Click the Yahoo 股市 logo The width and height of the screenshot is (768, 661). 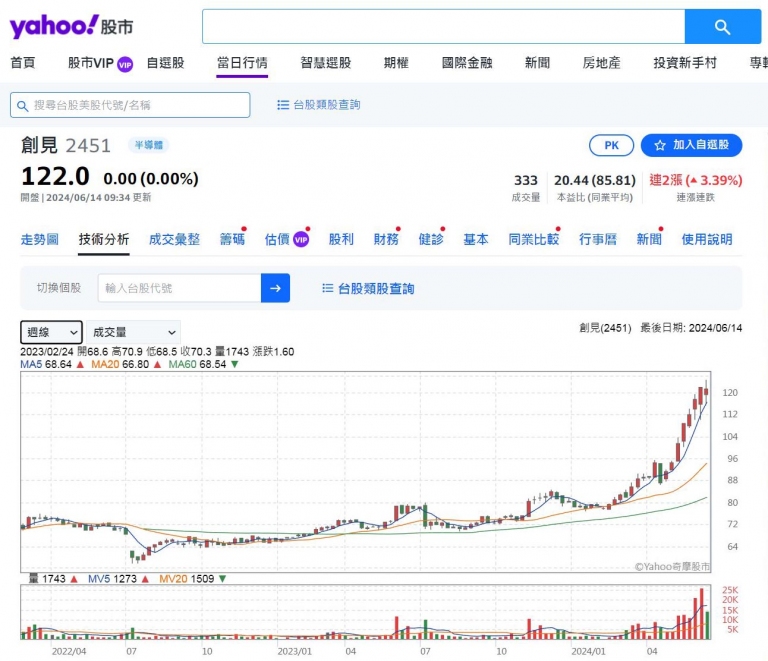[x=71, y=26]
